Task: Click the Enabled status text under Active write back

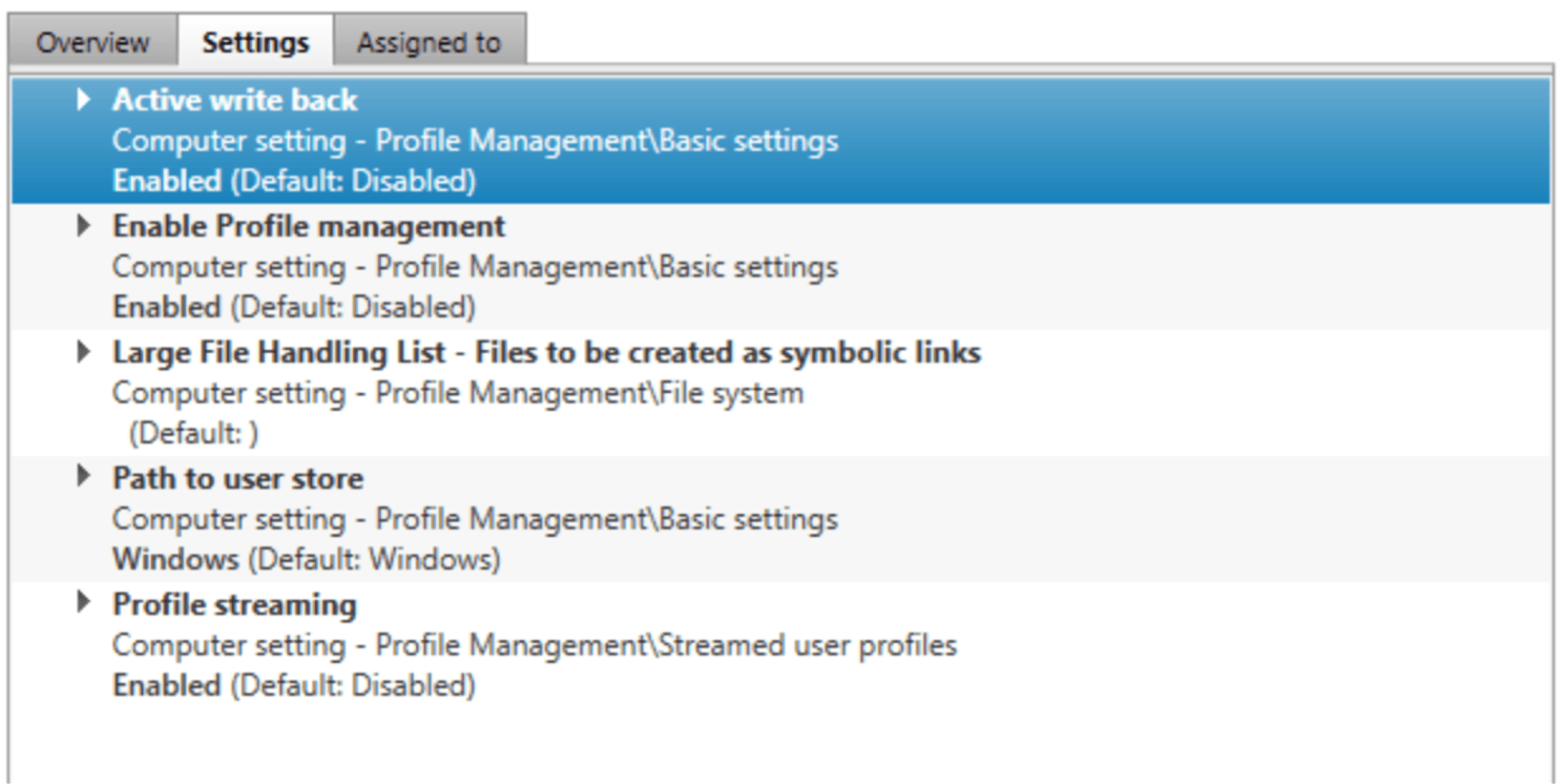Action: 167,180
